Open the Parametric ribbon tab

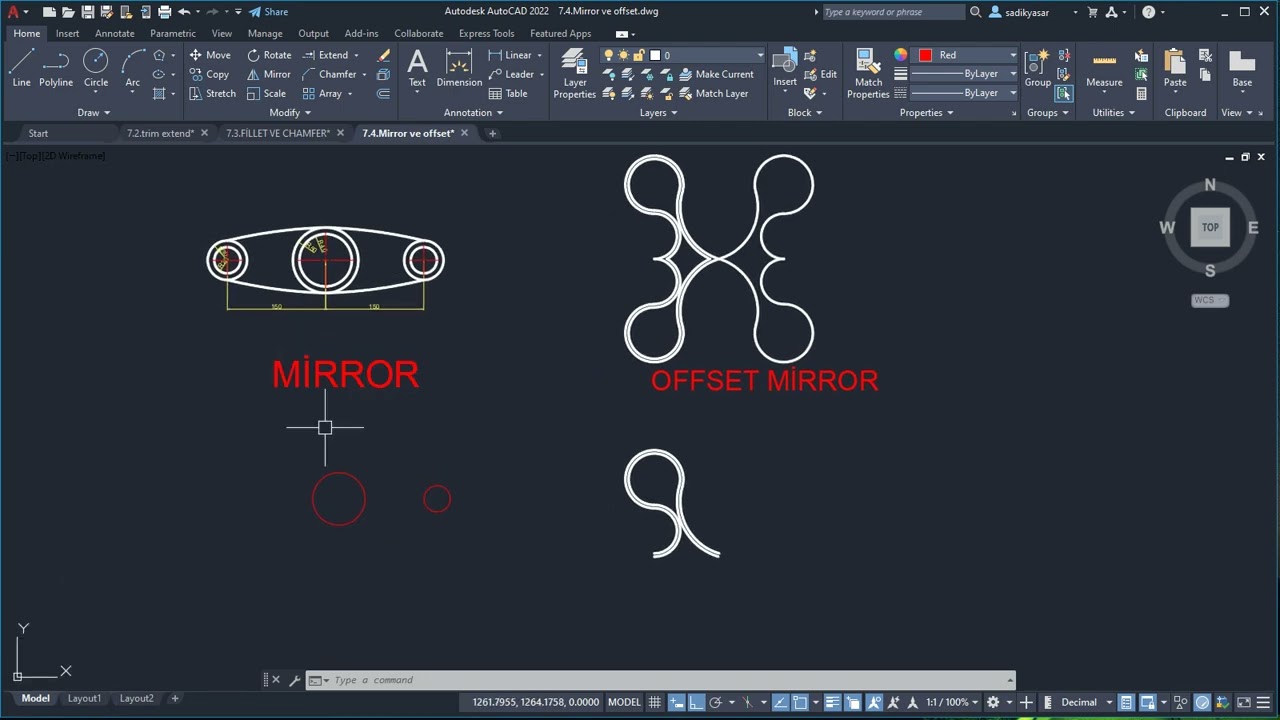(173, 33)
